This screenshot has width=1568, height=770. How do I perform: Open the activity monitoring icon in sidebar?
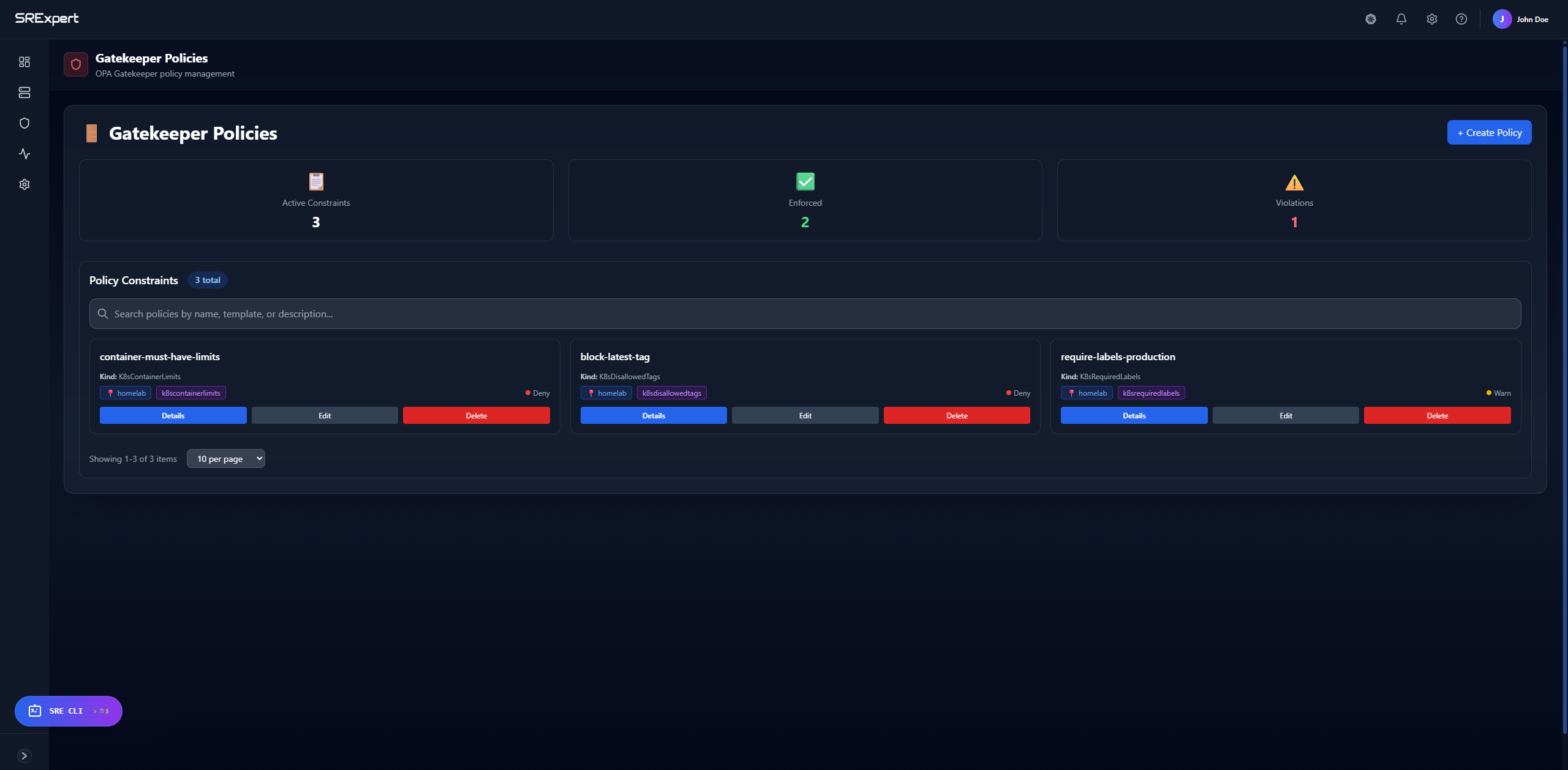point(24,154)
